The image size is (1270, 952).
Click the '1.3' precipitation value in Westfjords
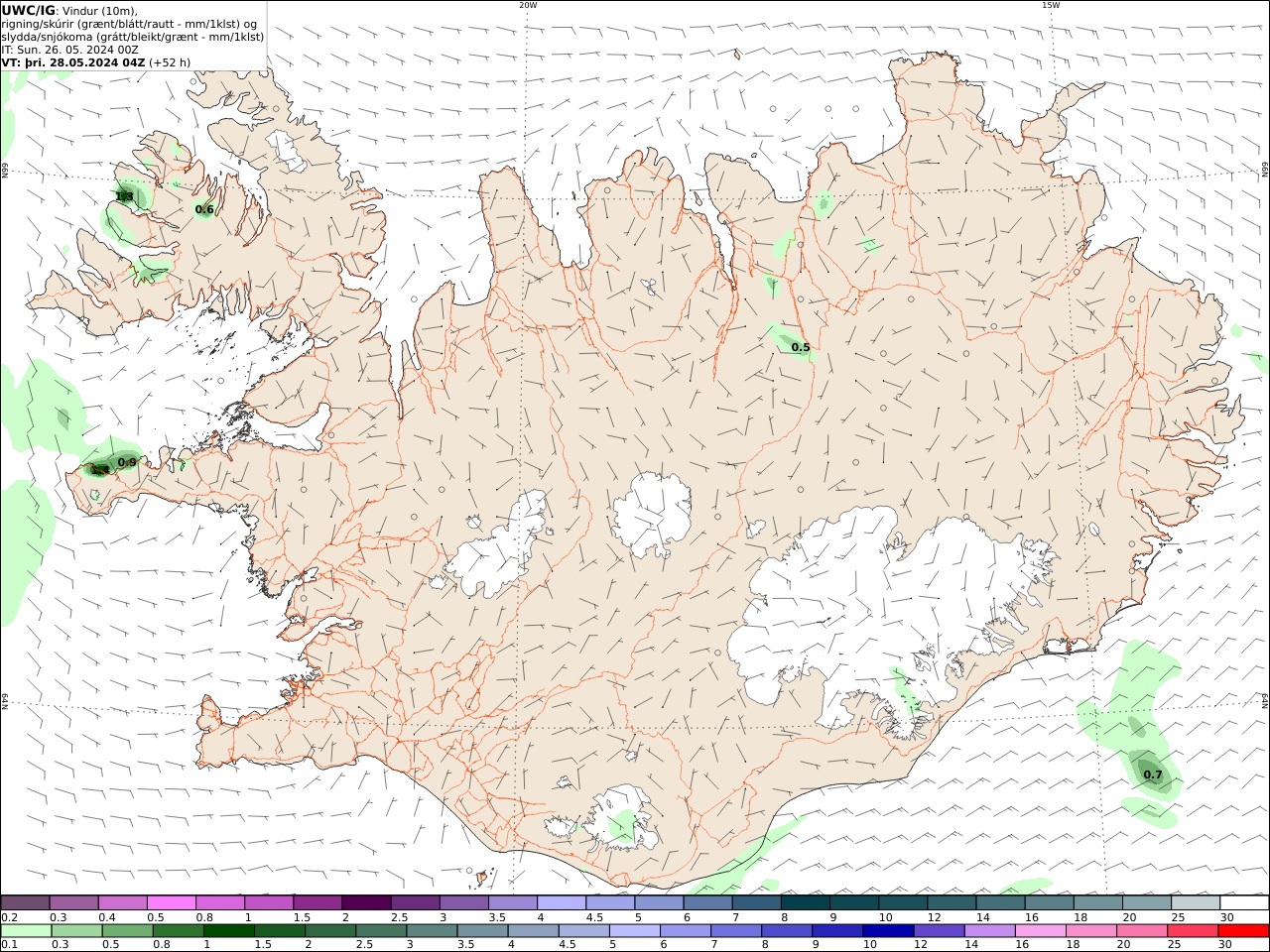(124, 196)
